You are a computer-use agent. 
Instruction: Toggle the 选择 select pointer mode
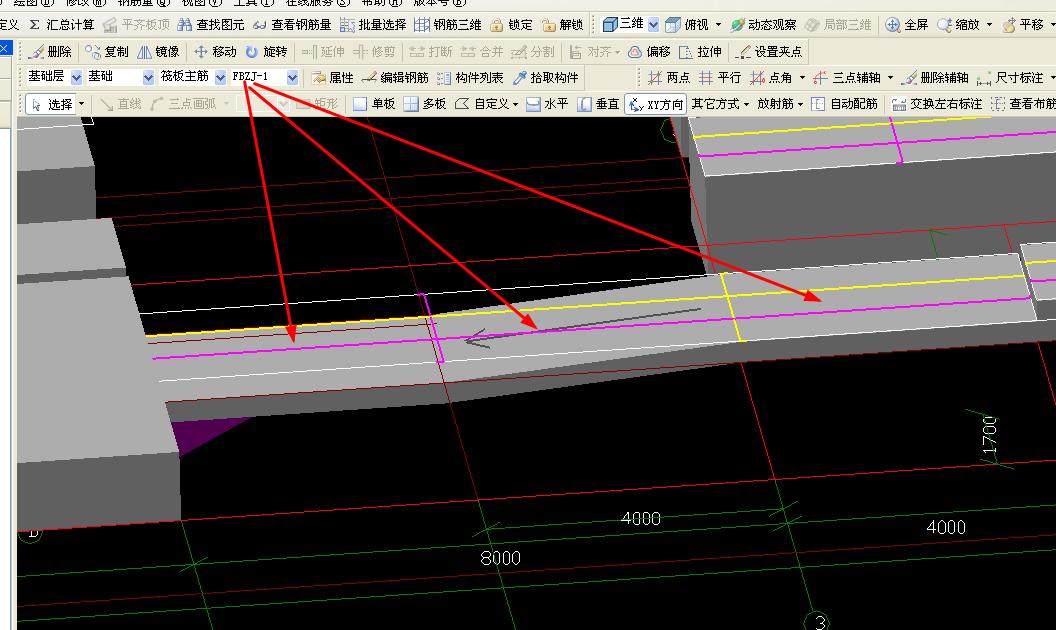(x=52, y=104)
